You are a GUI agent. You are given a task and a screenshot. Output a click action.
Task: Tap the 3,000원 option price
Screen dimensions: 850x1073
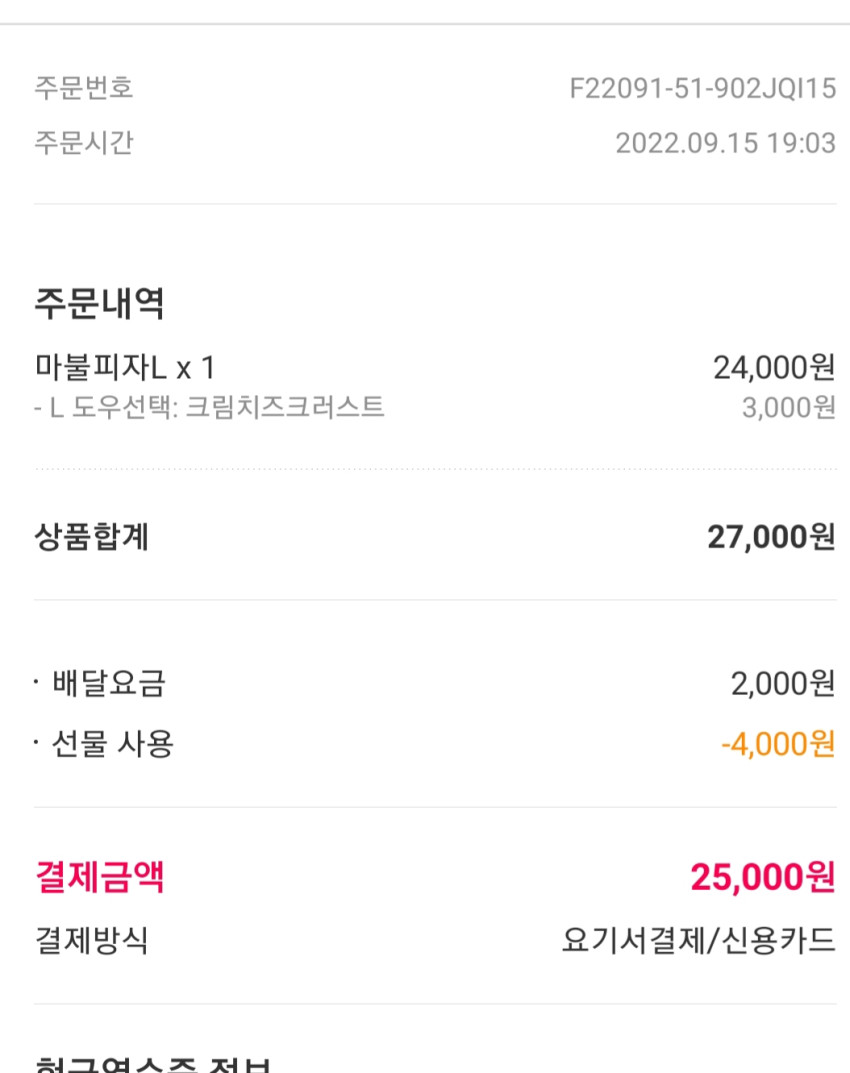click(x=788, y=408)
